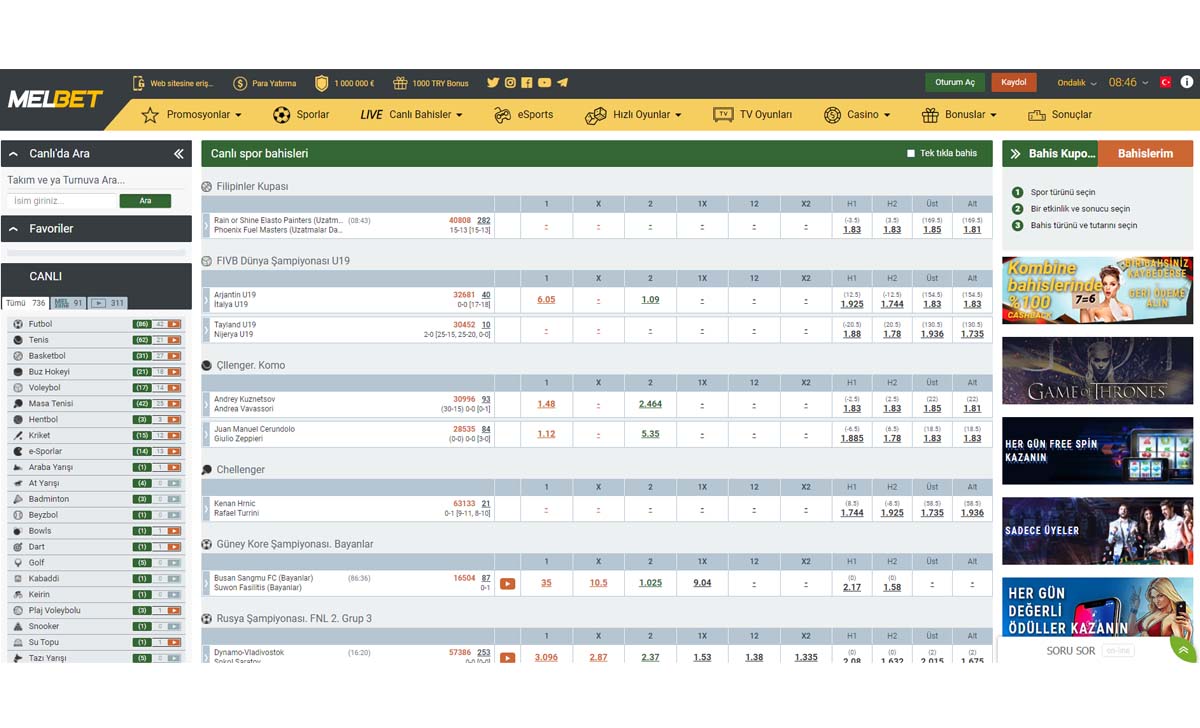Select odds 6.05 for Arjantin U19

(x=546, y=300)
